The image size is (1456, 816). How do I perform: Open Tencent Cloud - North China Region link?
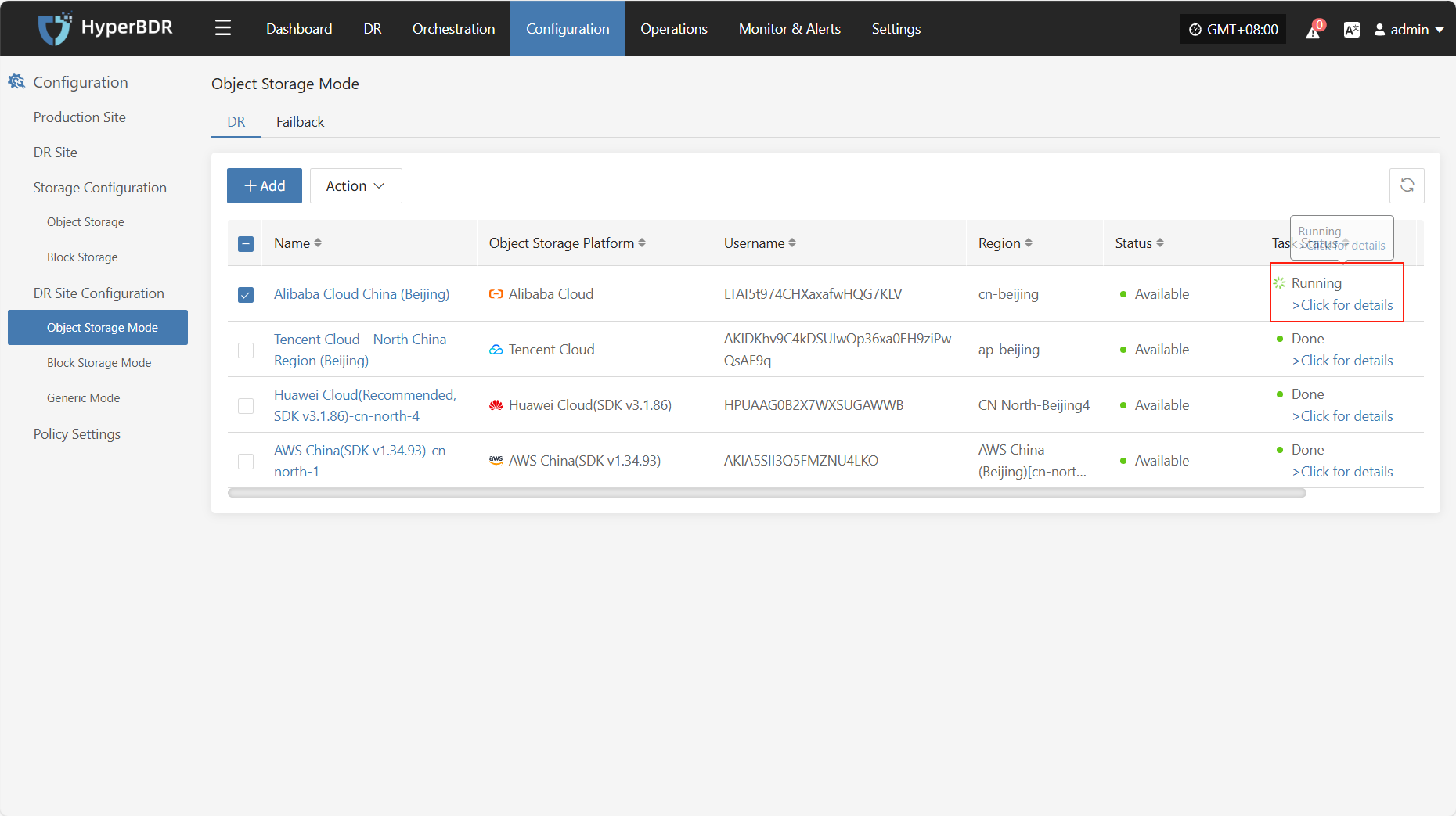[360, 350]
